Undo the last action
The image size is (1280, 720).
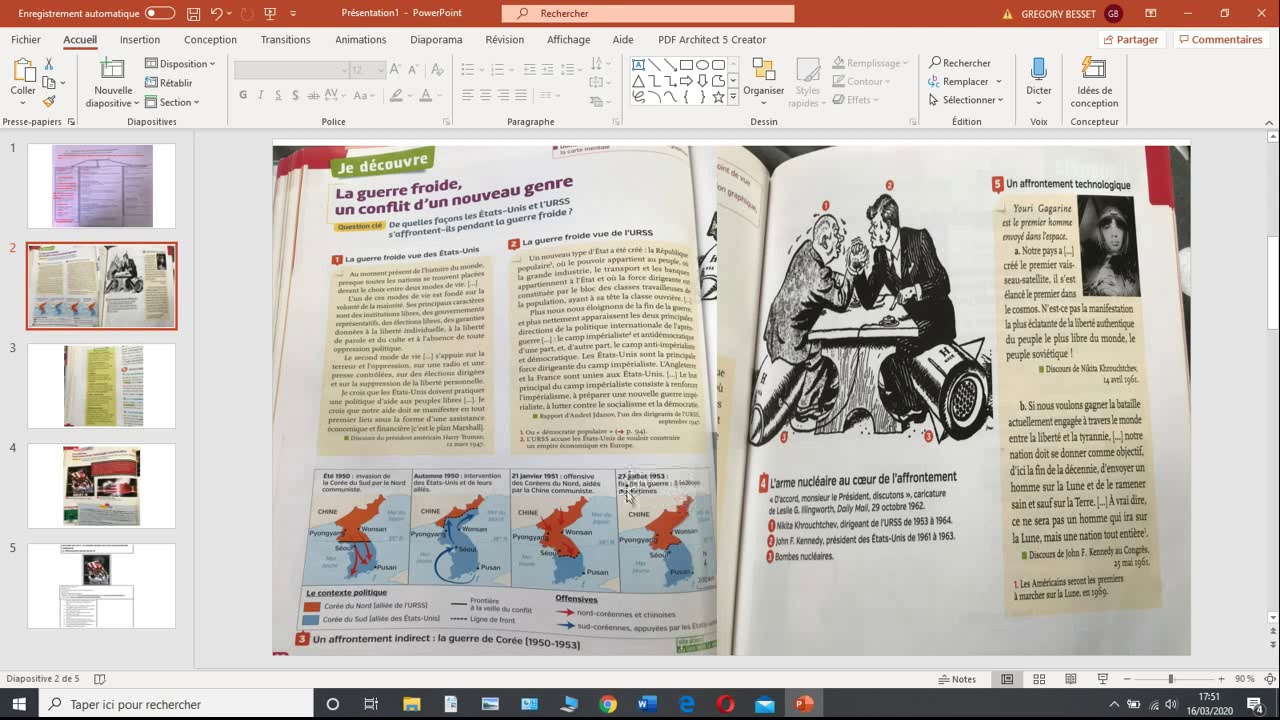(216, 14)
